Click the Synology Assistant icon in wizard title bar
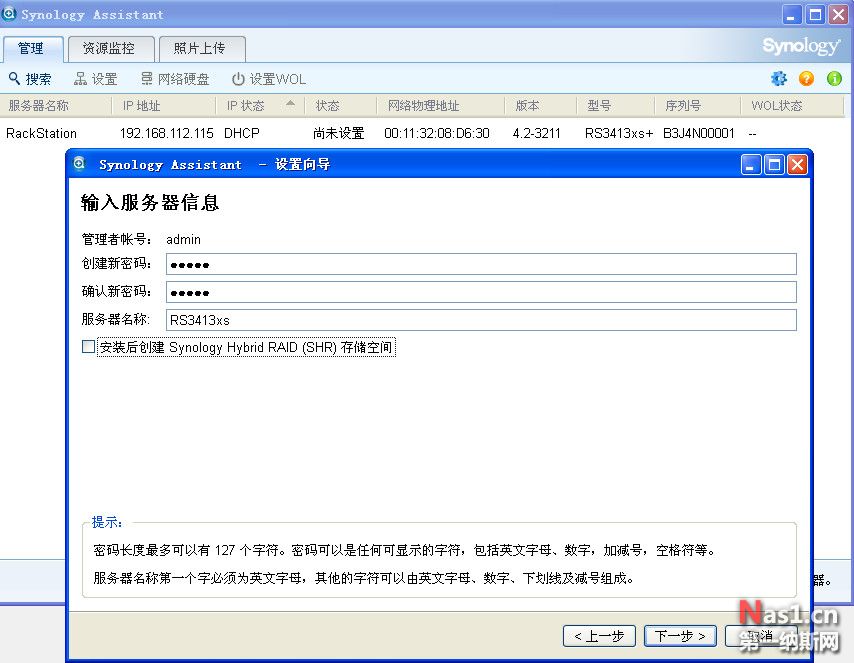Screen dimensions: 854x663 (x=80, y=164)
